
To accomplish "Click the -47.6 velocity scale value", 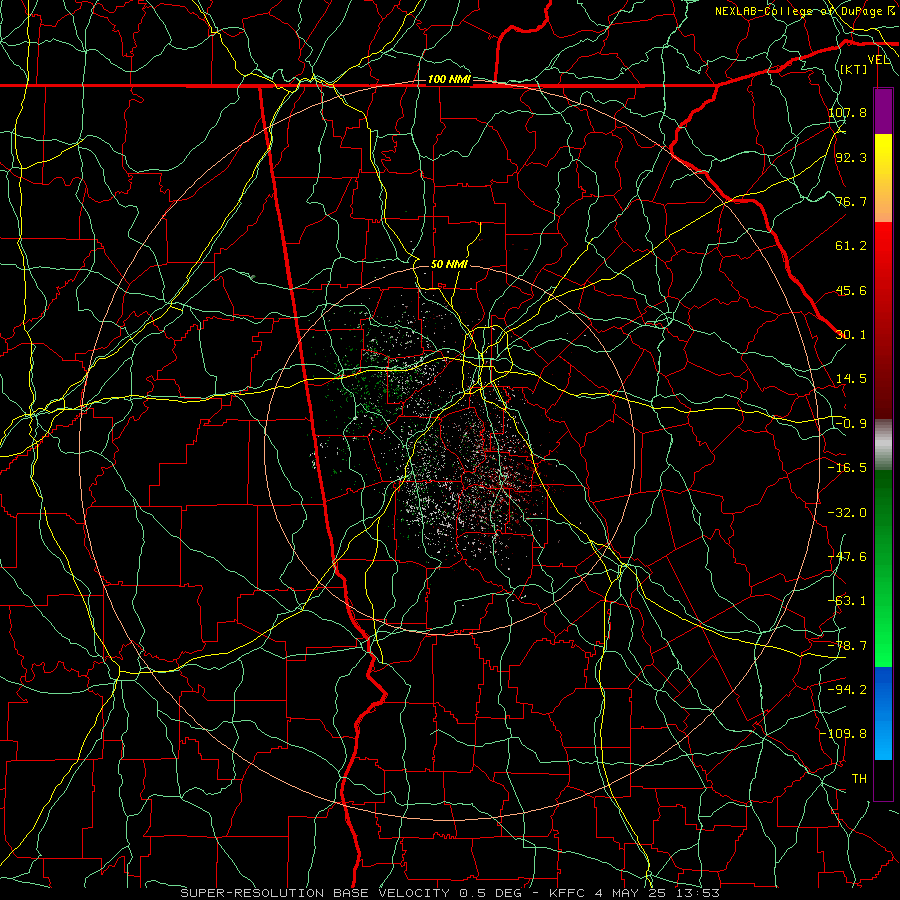I will [x=847, y=557].
